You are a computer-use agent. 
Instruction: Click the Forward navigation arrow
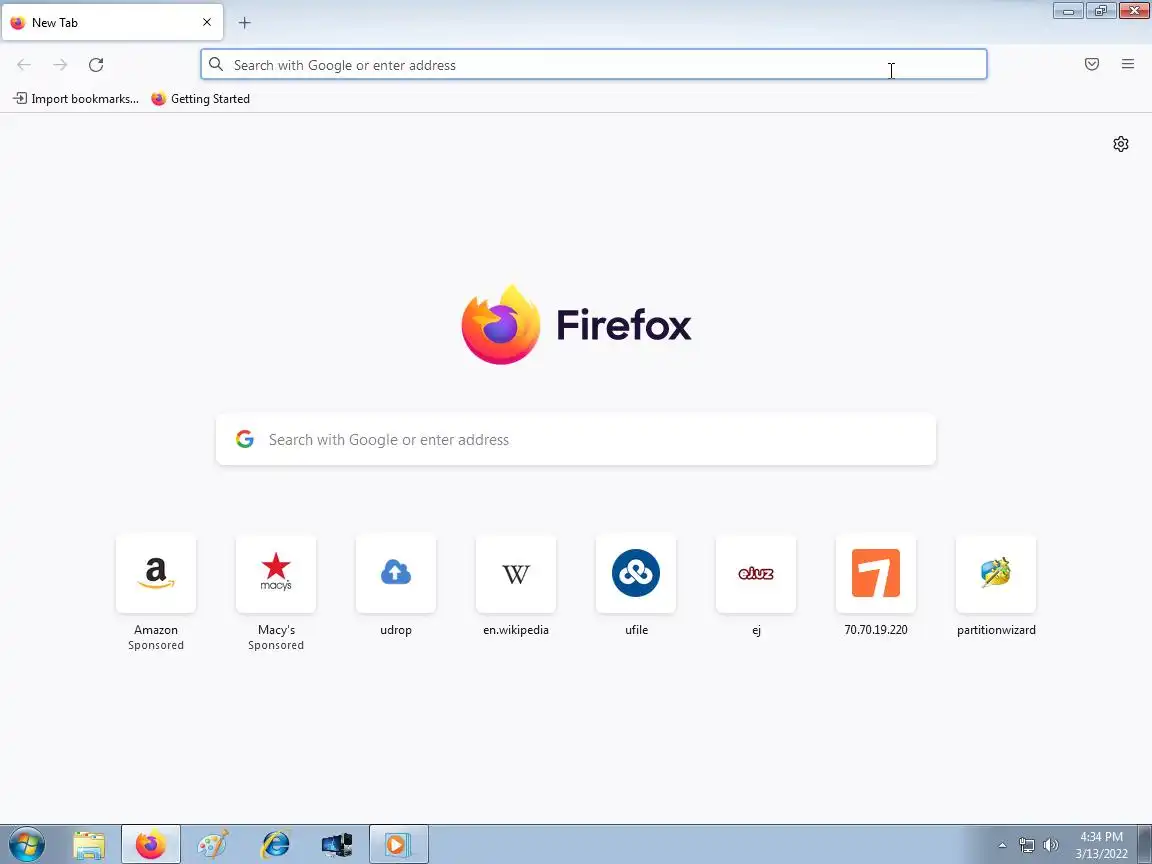click(60, 65)
